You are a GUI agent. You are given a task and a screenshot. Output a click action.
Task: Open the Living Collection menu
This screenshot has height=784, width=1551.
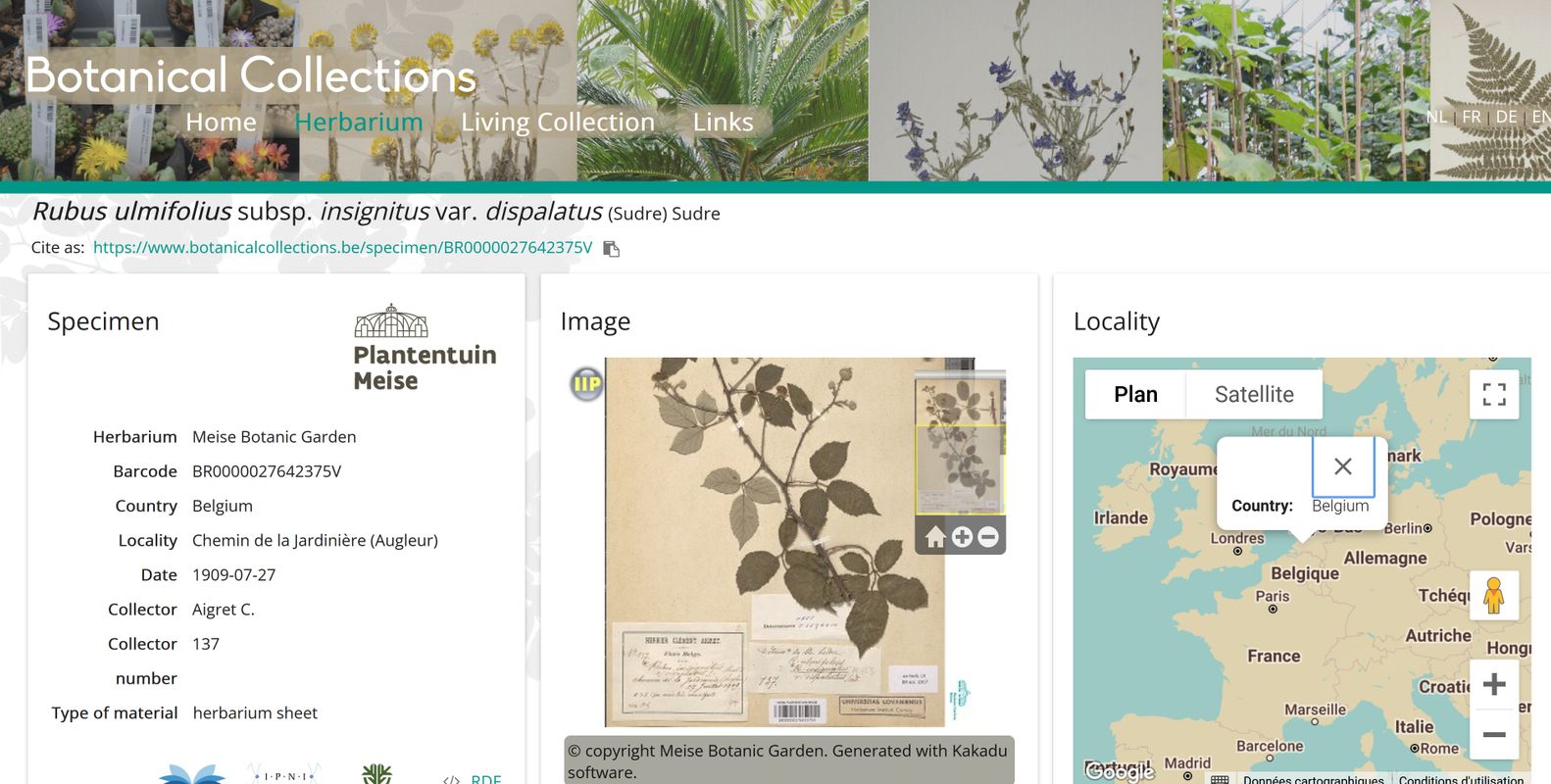(x=557, y=122)
